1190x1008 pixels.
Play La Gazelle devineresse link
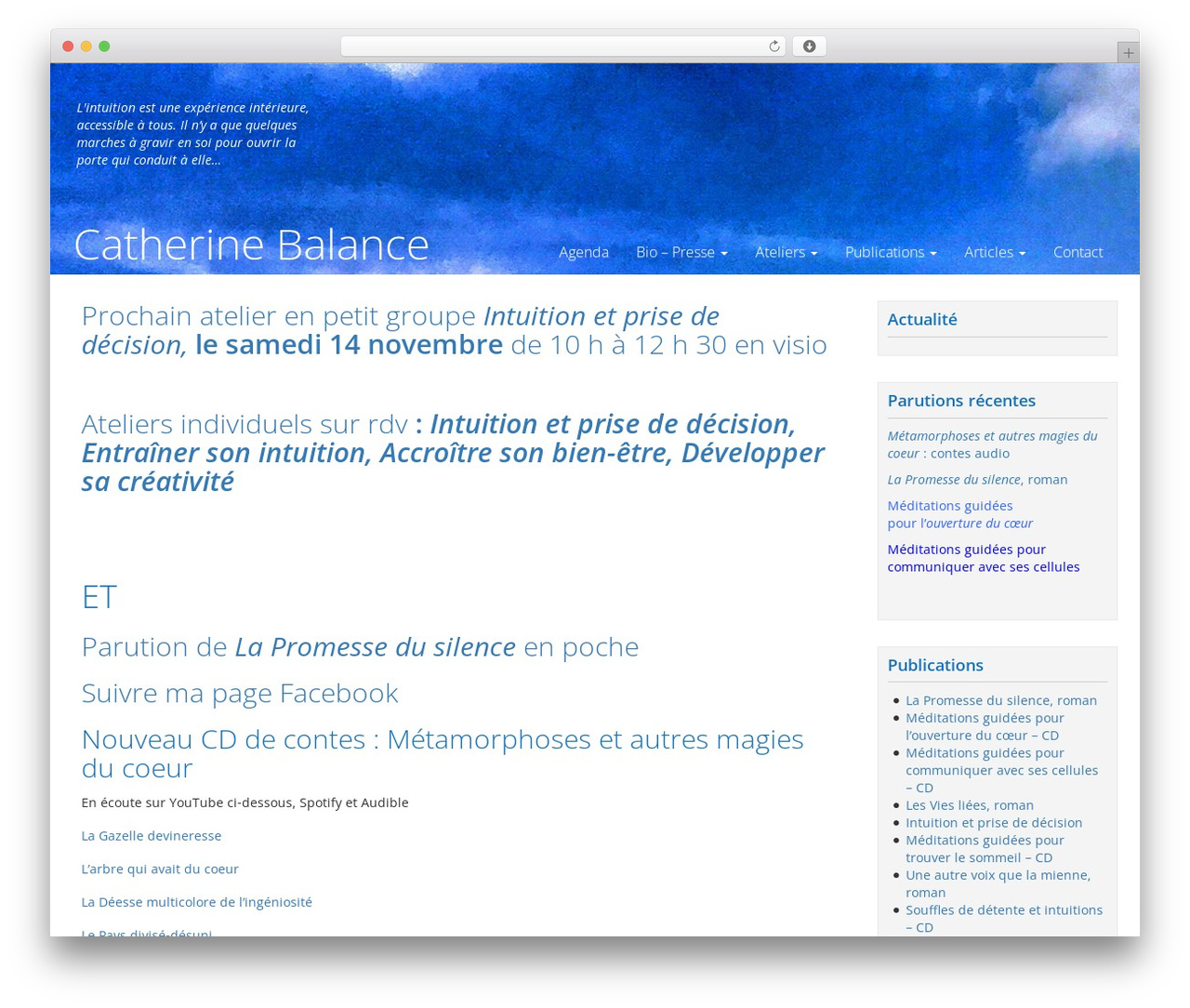[152, 835]
